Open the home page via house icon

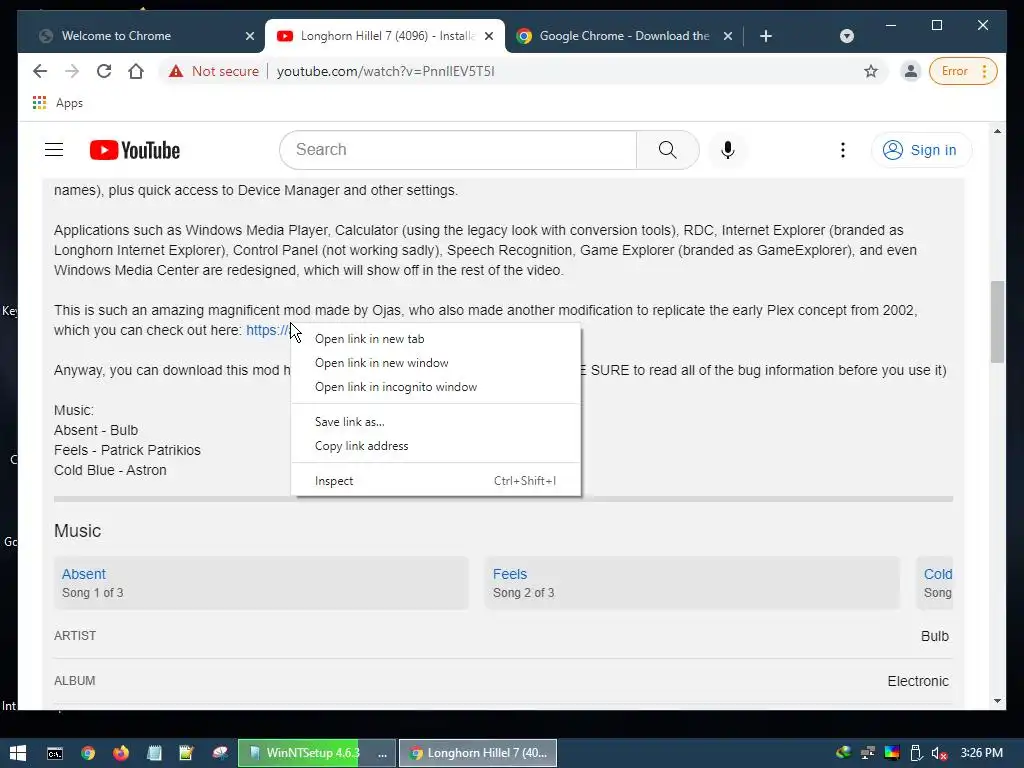coord(136,71)
